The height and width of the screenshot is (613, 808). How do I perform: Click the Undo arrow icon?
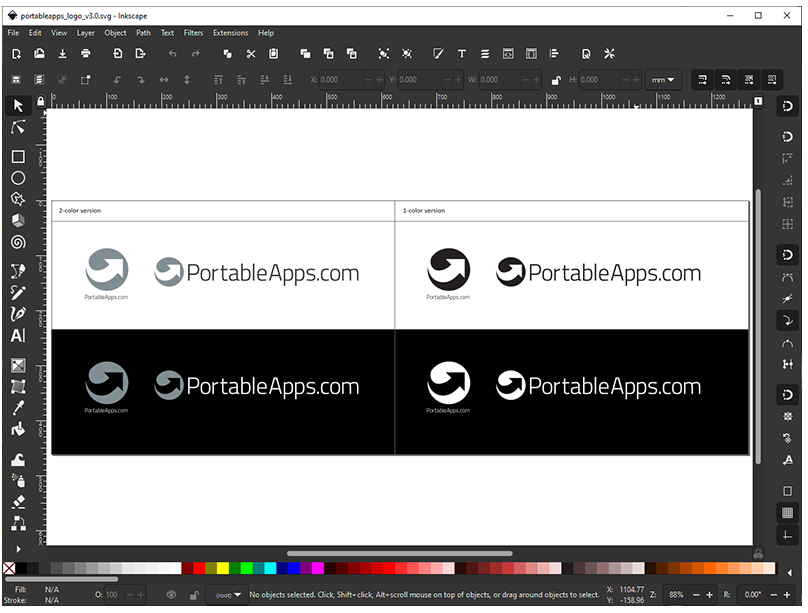pos(173,54)
